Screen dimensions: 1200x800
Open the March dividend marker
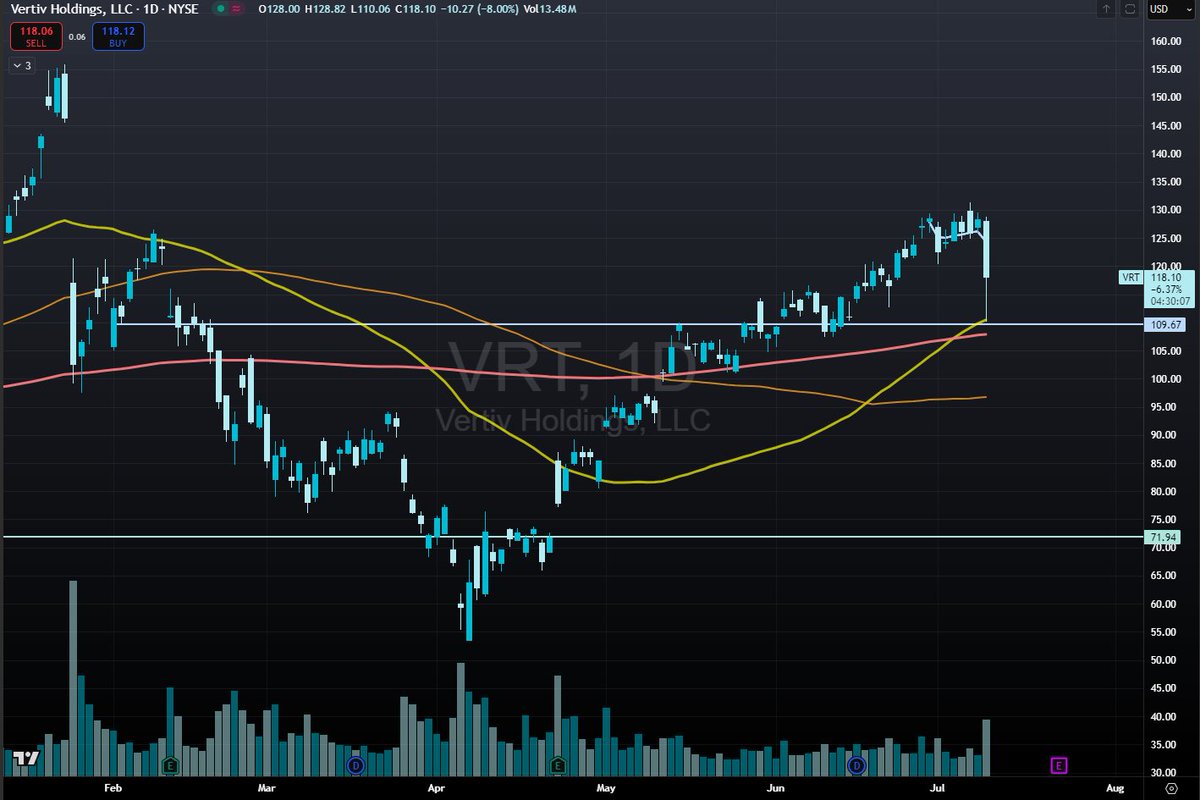355,766
